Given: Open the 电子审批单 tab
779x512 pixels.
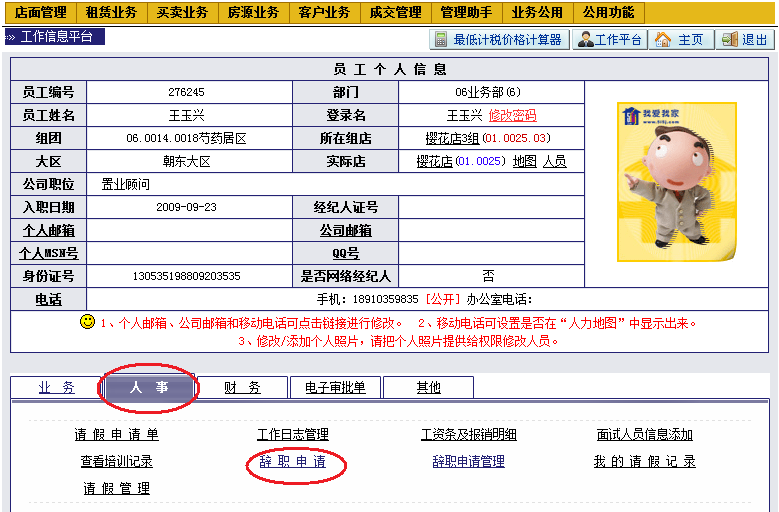Looking at the screenshot, I should [x=335, y=387].
